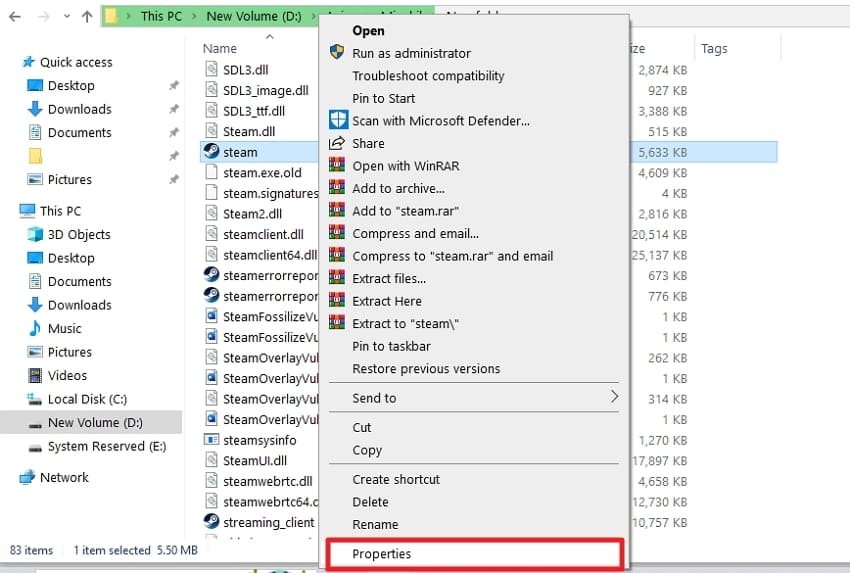Choose Troubleshoot compatibility

pos(428,76)
